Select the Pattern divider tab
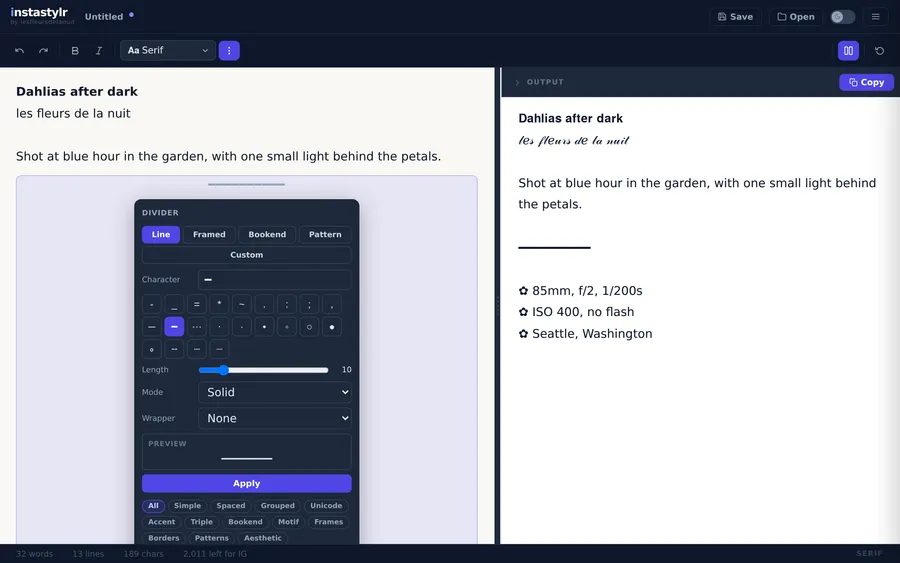The height and width of the screenshot is (563, 900). (x=325, y=234)
